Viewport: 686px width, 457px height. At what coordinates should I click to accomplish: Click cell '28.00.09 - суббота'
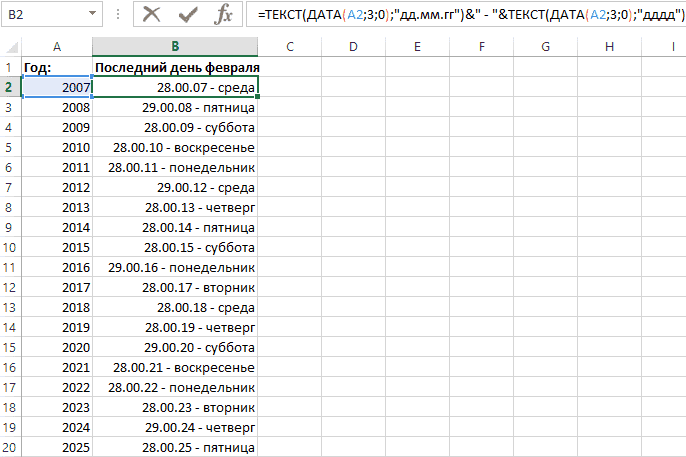[175, 127]
